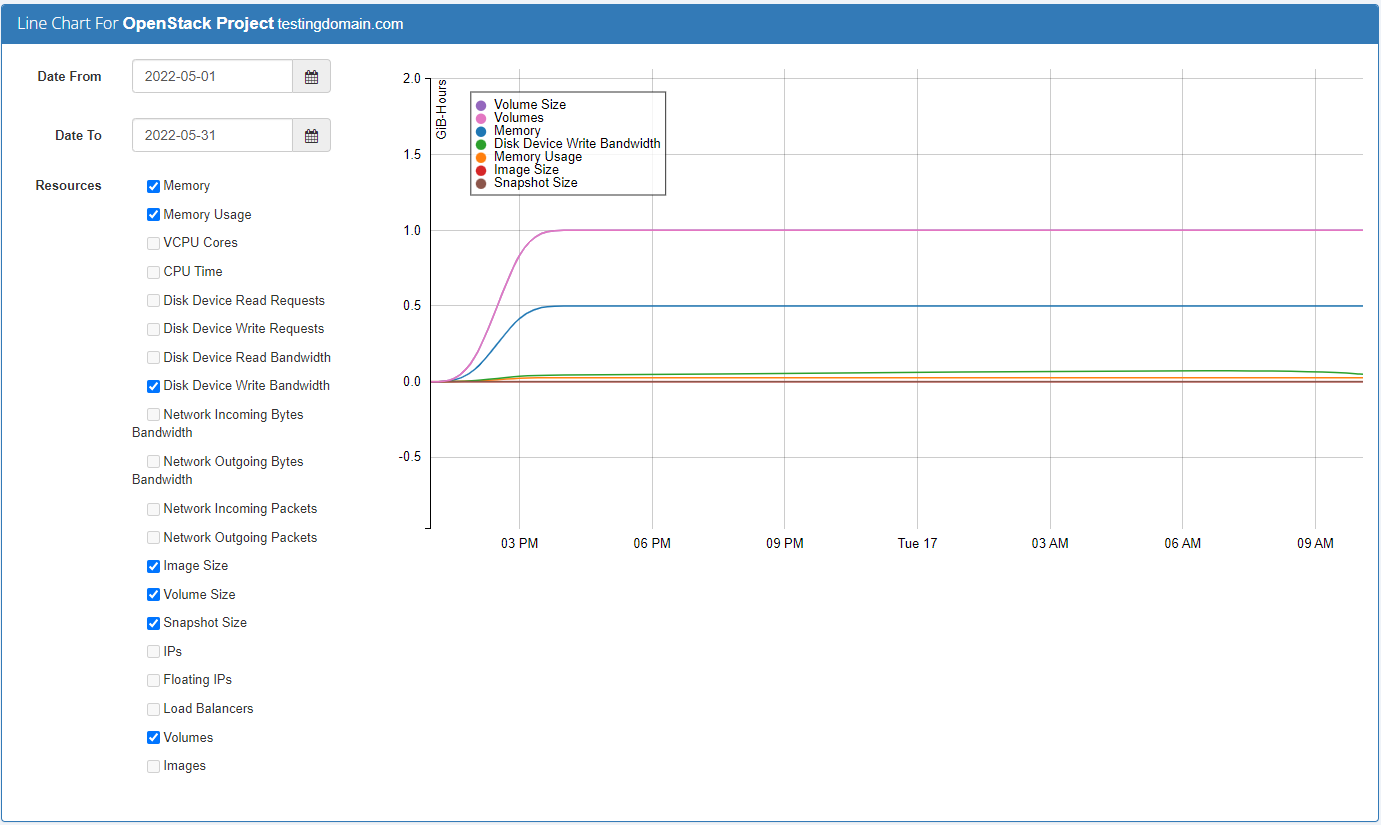1381x825 pixels.
Task: Click the Date From input field
Action: tap(212, 77)
